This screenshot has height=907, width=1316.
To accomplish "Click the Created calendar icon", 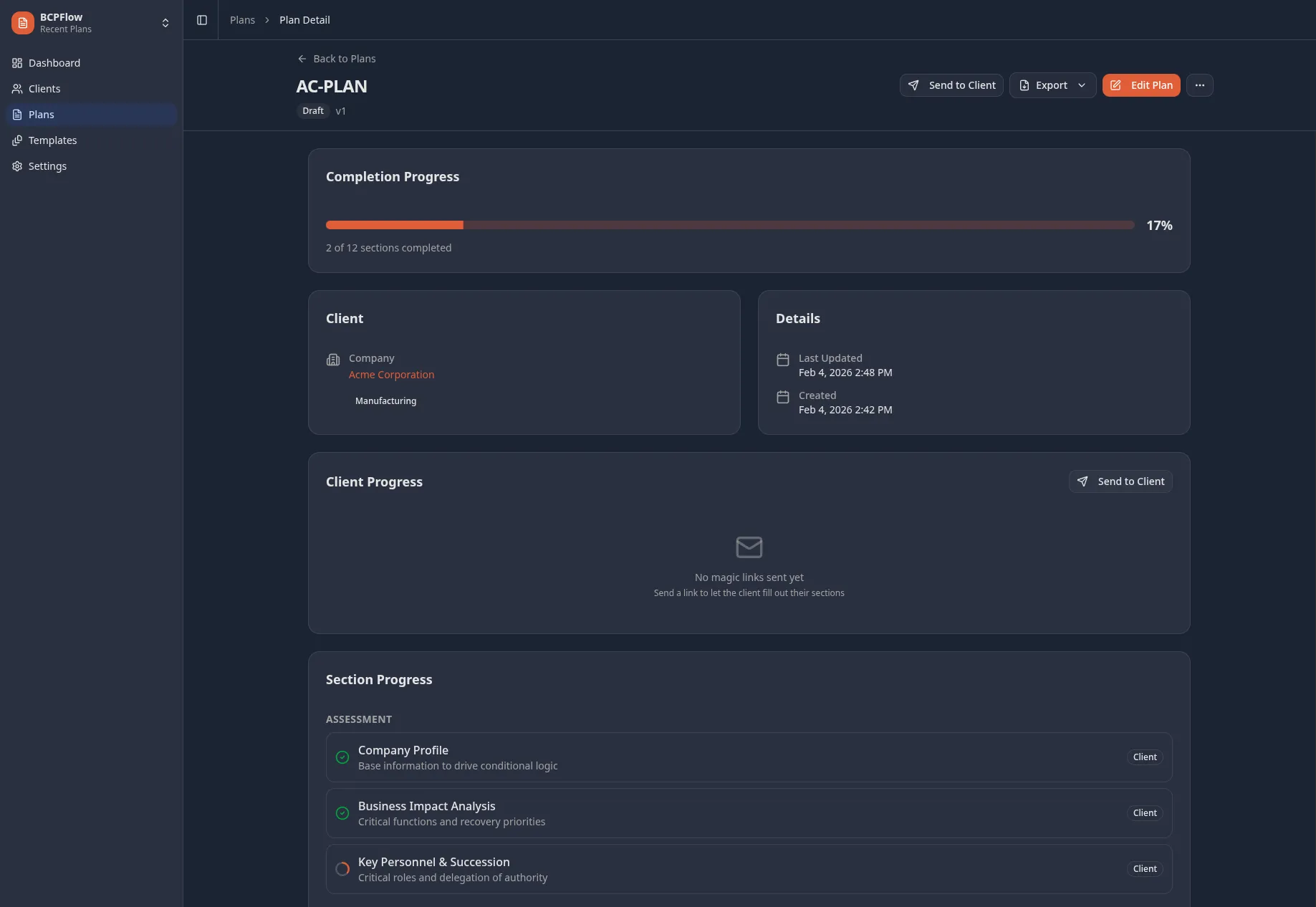I will point(783,397).
